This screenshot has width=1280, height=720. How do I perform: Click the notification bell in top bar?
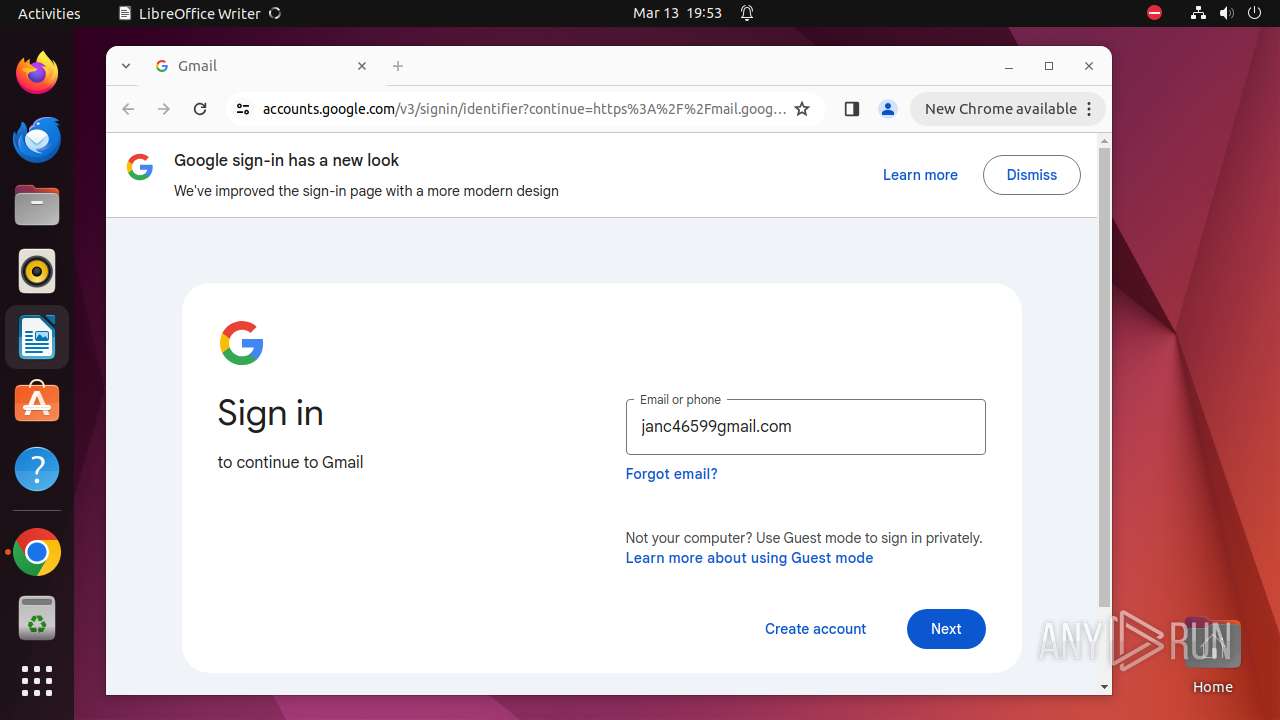747,13
